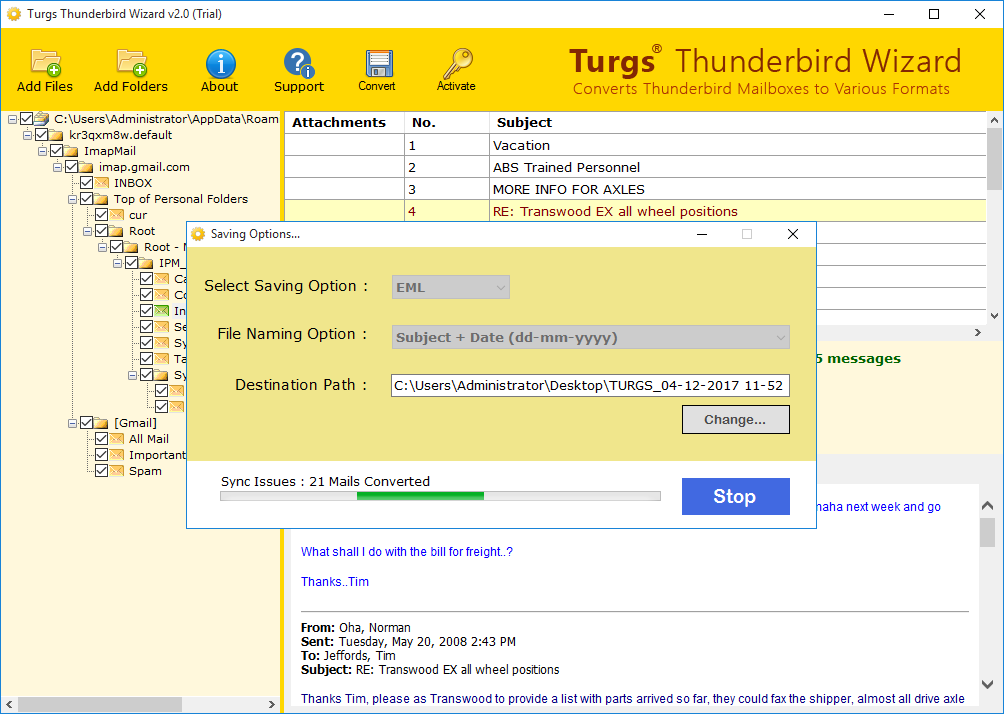Click the ImapMail folder icon
The height and width of the screenshot is (714, 1004).
pyautogui.click(x=72, y=151)
